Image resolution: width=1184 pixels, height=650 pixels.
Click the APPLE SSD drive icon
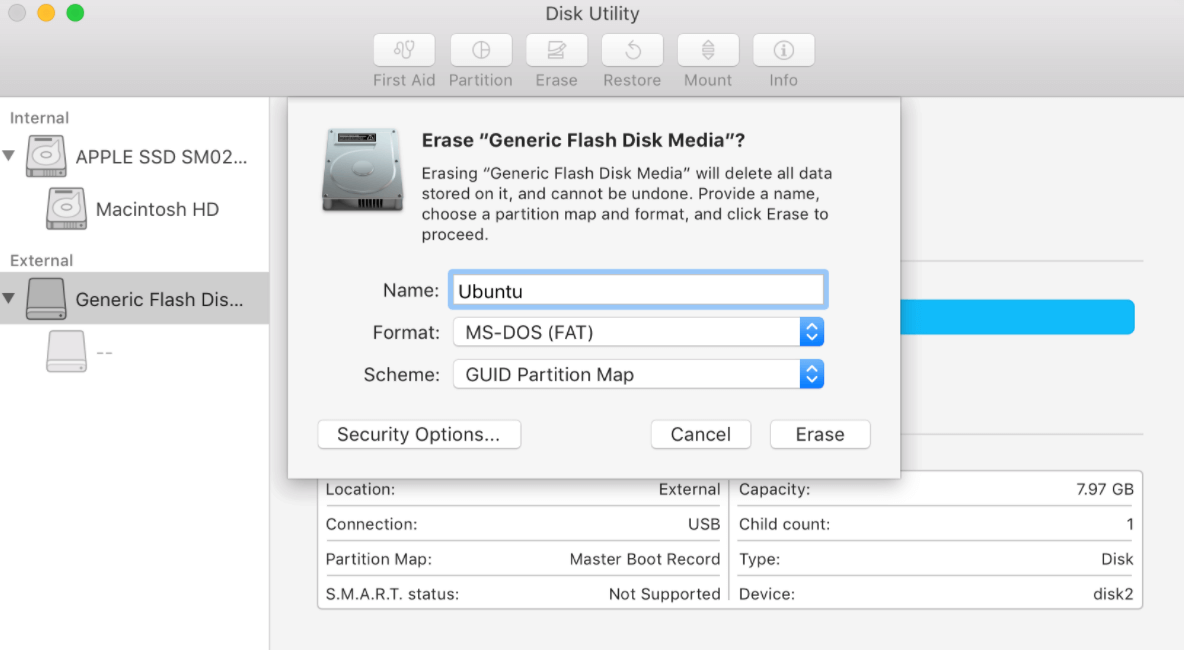44,156
